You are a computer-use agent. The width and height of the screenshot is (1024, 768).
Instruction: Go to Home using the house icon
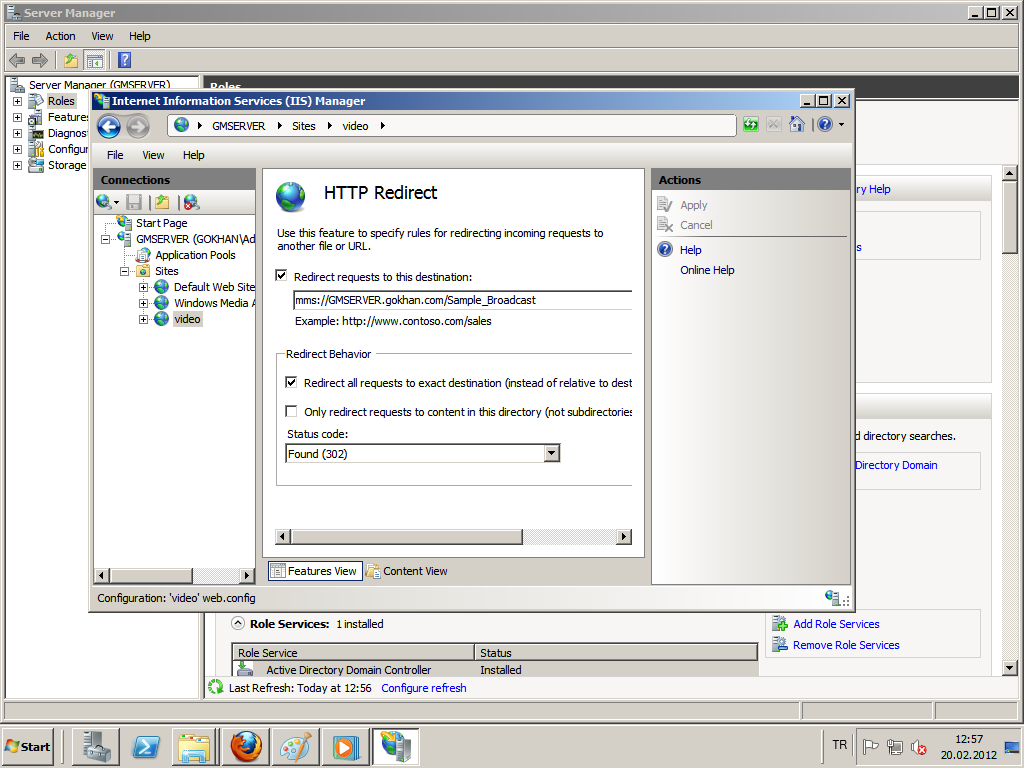[x=797, y=124]
